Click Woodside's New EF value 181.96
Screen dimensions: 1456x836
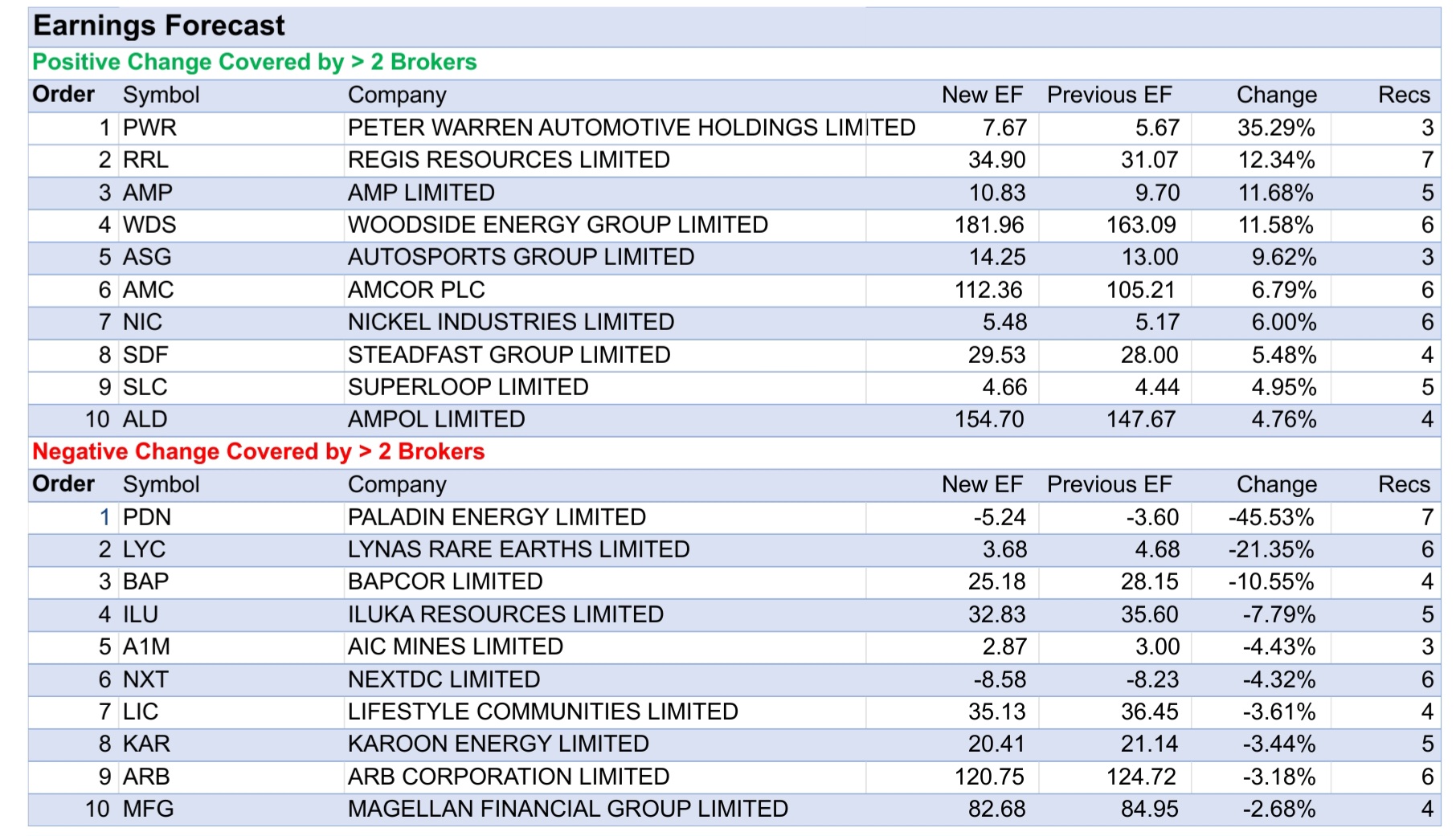point(988,225)
